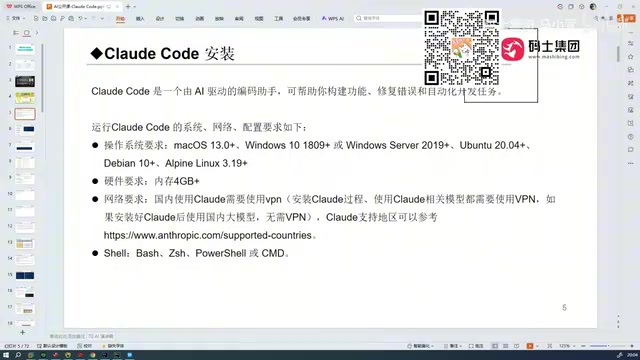Switch to the 插入 Insert ribbon tab
This screenshot has height=360, width=640.
140,18
